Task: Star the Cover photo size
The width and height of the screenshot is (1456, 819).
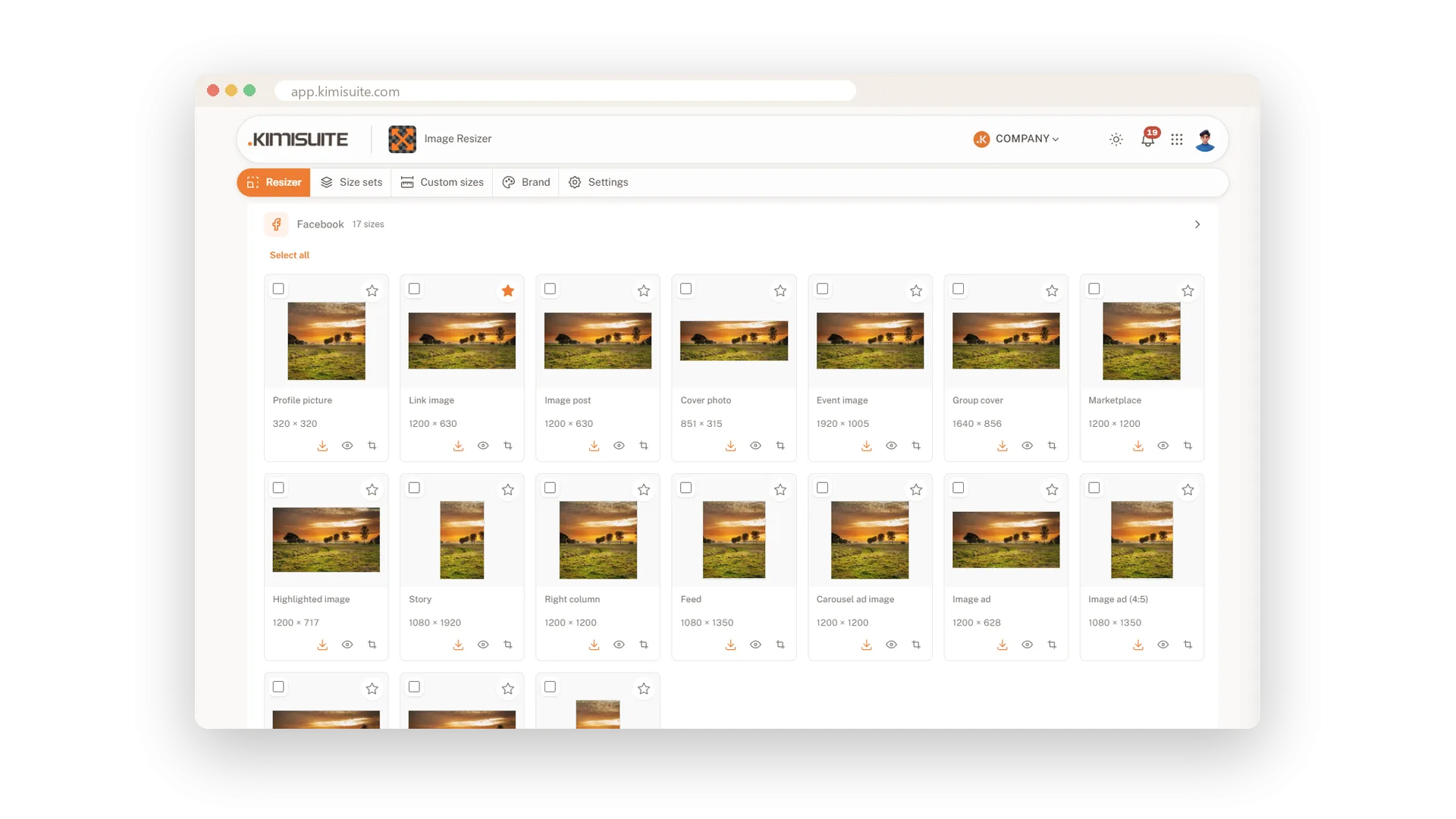Action: (780, 290)
